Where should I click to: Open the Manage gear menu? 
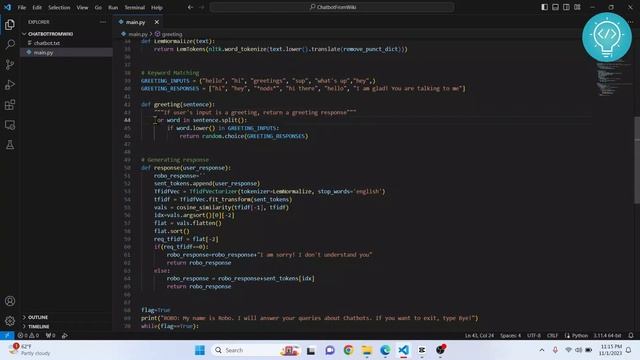10,321
